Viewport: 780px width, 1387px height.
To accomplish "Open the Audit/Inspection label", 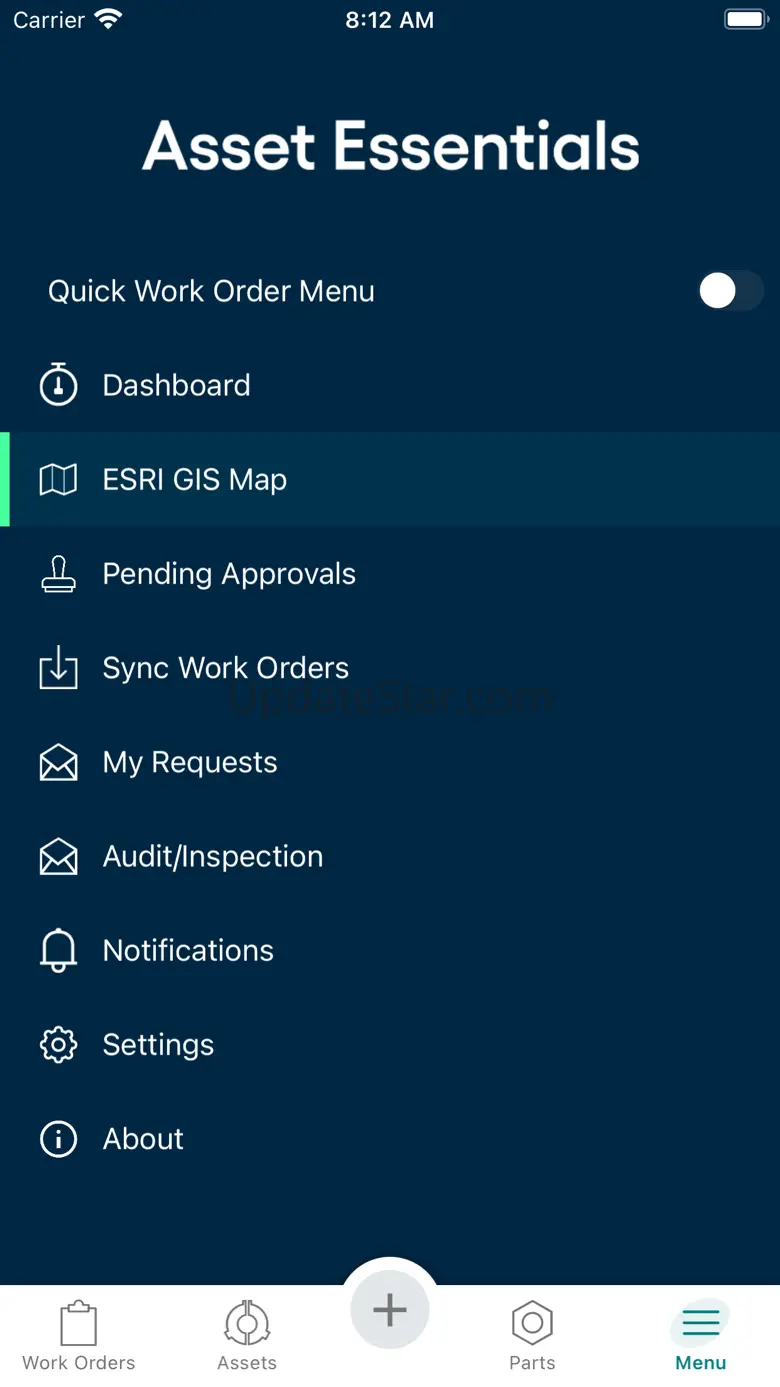I will 213,857.
